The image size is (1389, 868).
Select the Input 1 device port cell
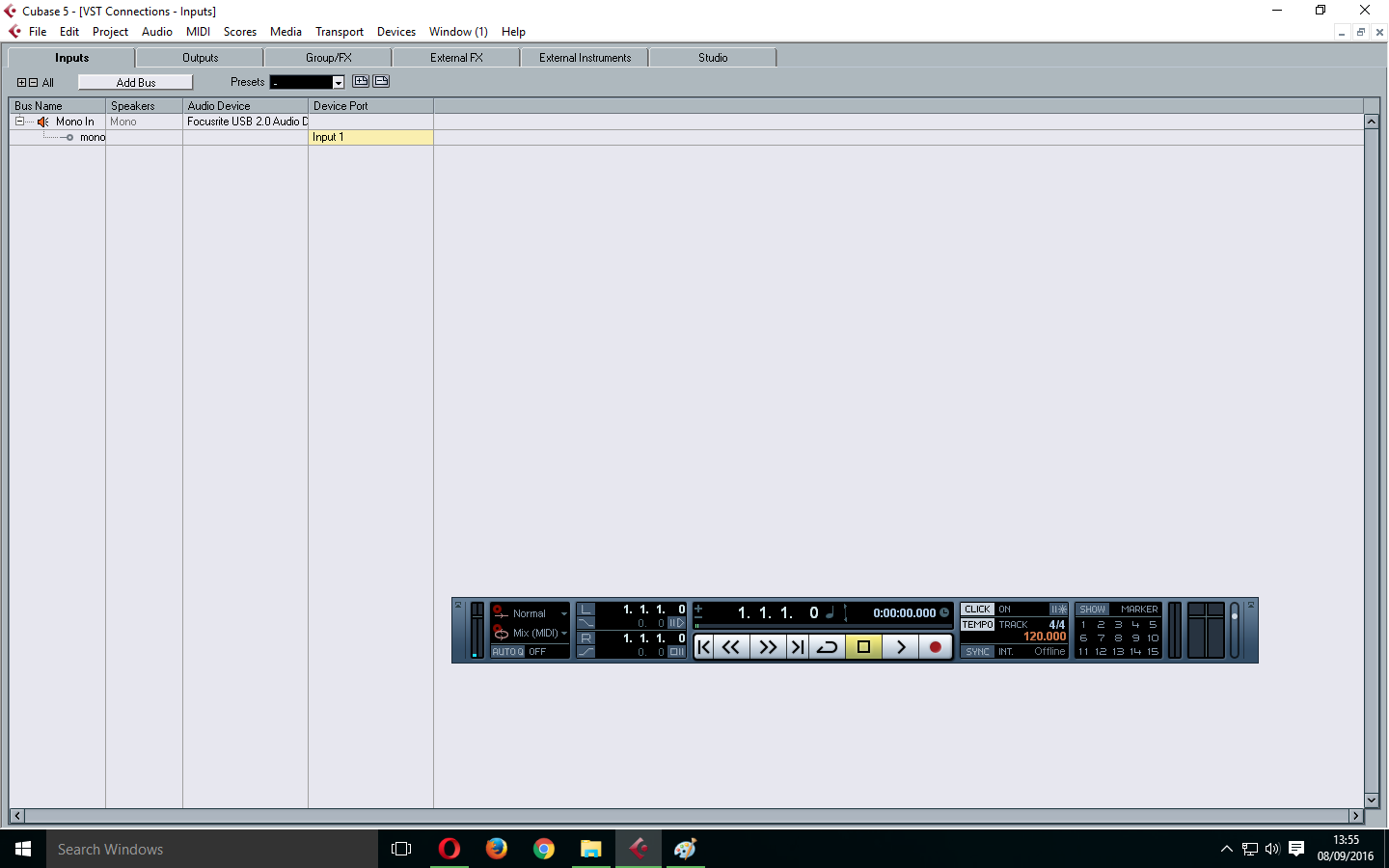(370, 137)
